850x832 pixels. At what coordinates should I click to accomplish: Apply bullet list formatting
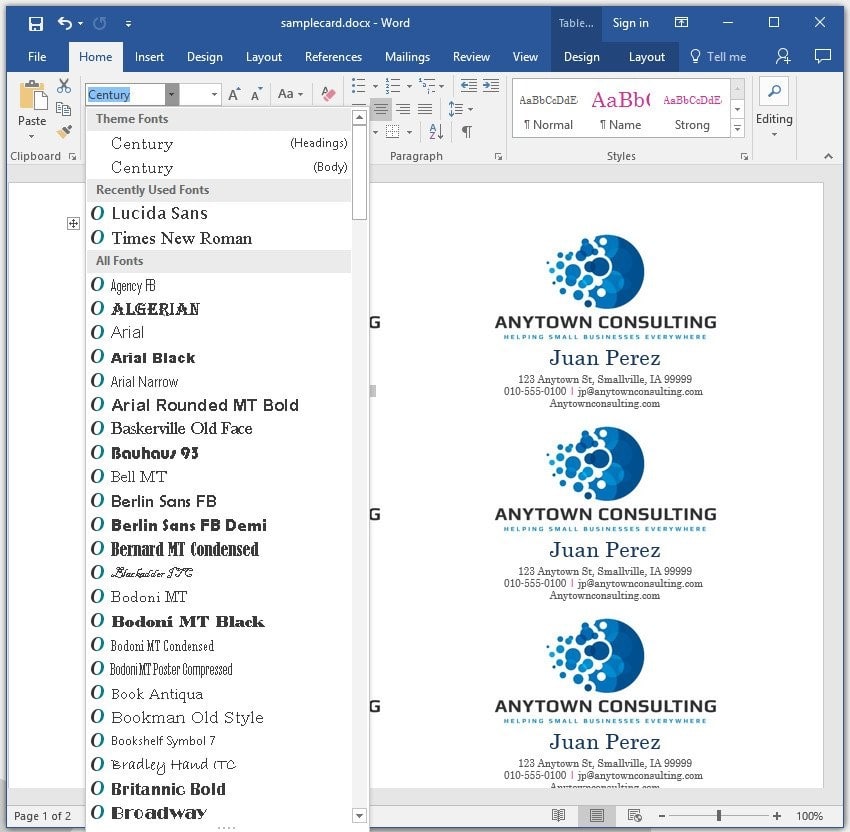pyautogui.click(x=358, y=86)
